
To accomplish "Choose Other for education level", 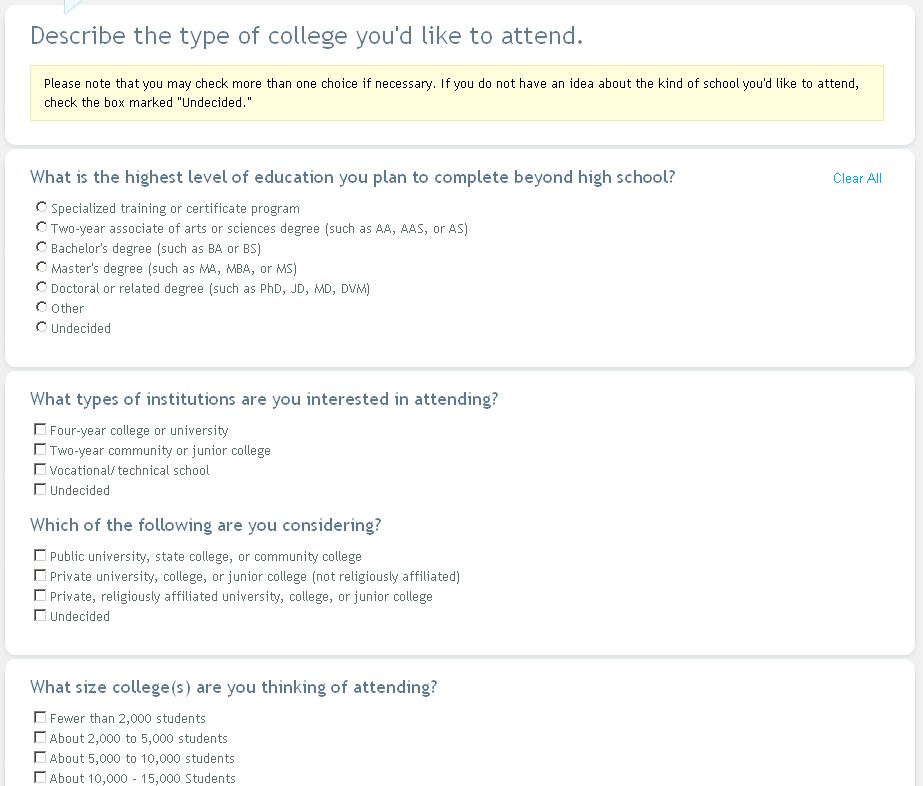I will pos(41,308).
